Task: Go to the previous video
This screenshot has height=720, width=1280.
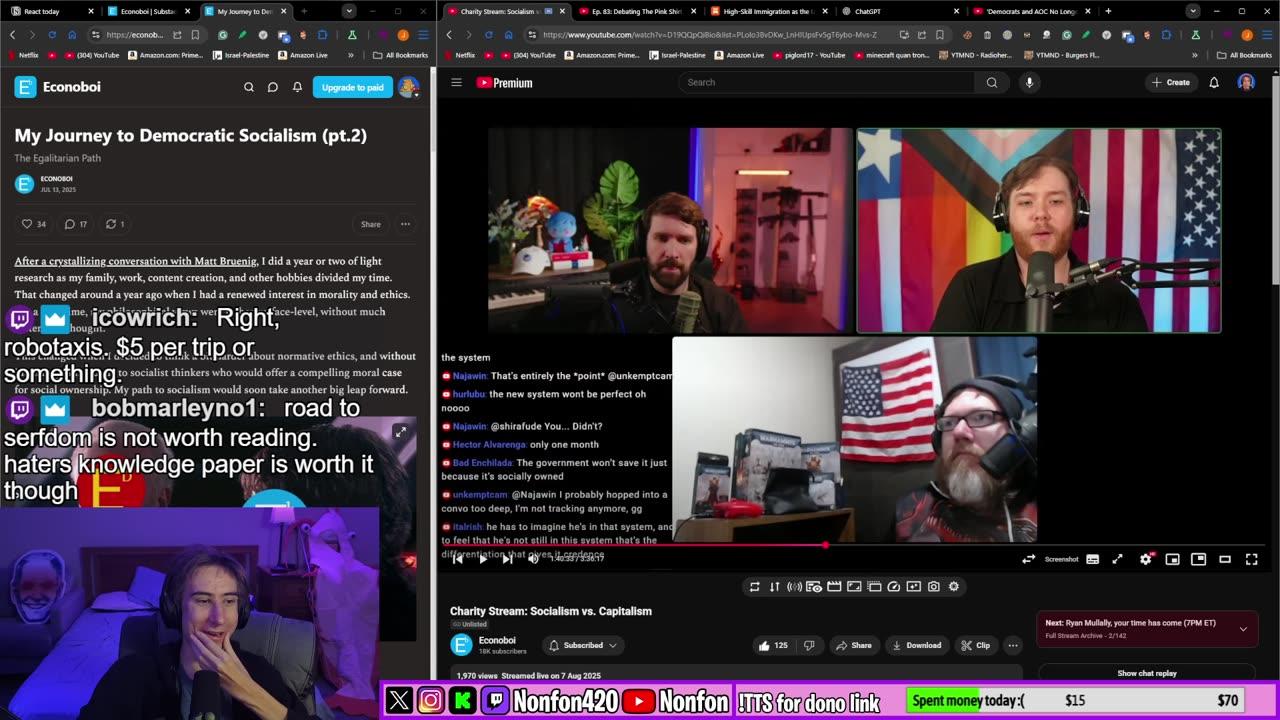Action: point(457,559)
